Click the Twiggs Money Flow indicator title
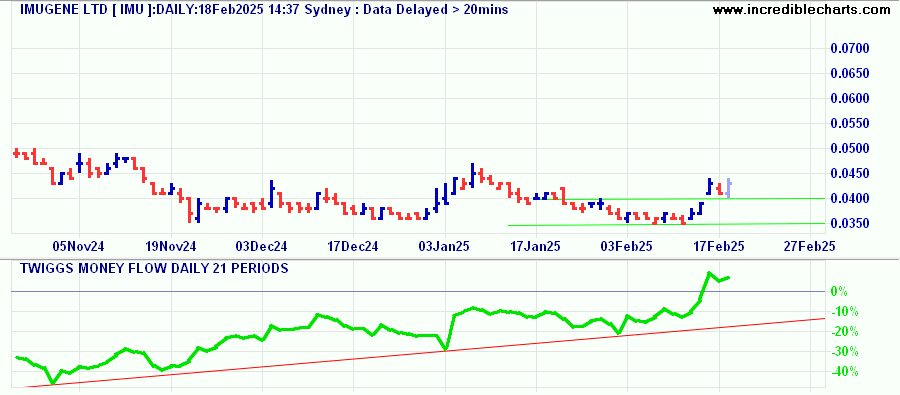Screen dimensions: 900x395 (154, 268)
